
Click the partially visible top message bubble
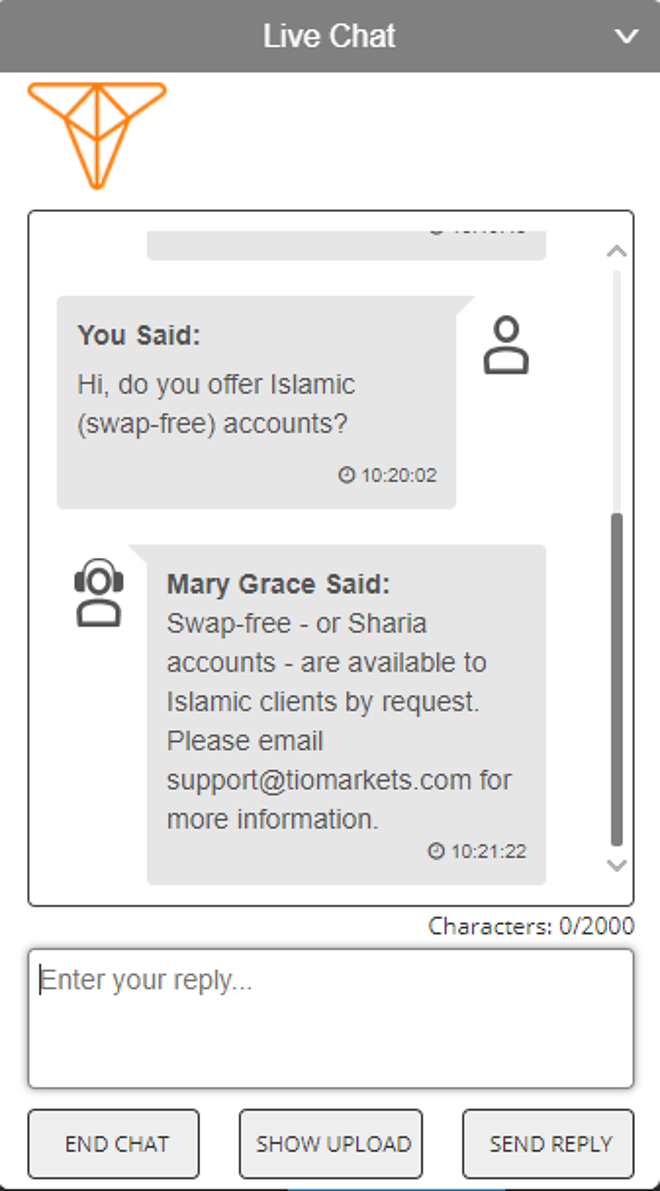coord(346,245)
